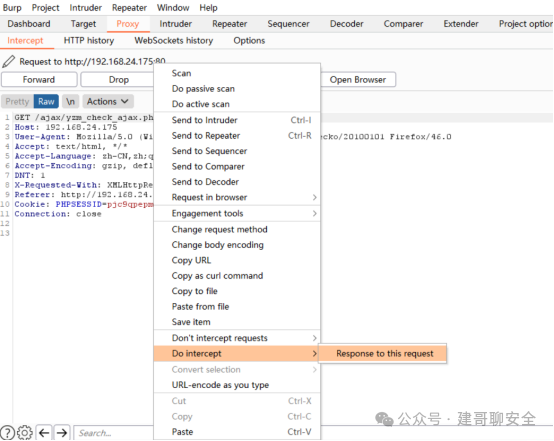
Task: Switch to Raw request view
Action: (x=46, y=101)
